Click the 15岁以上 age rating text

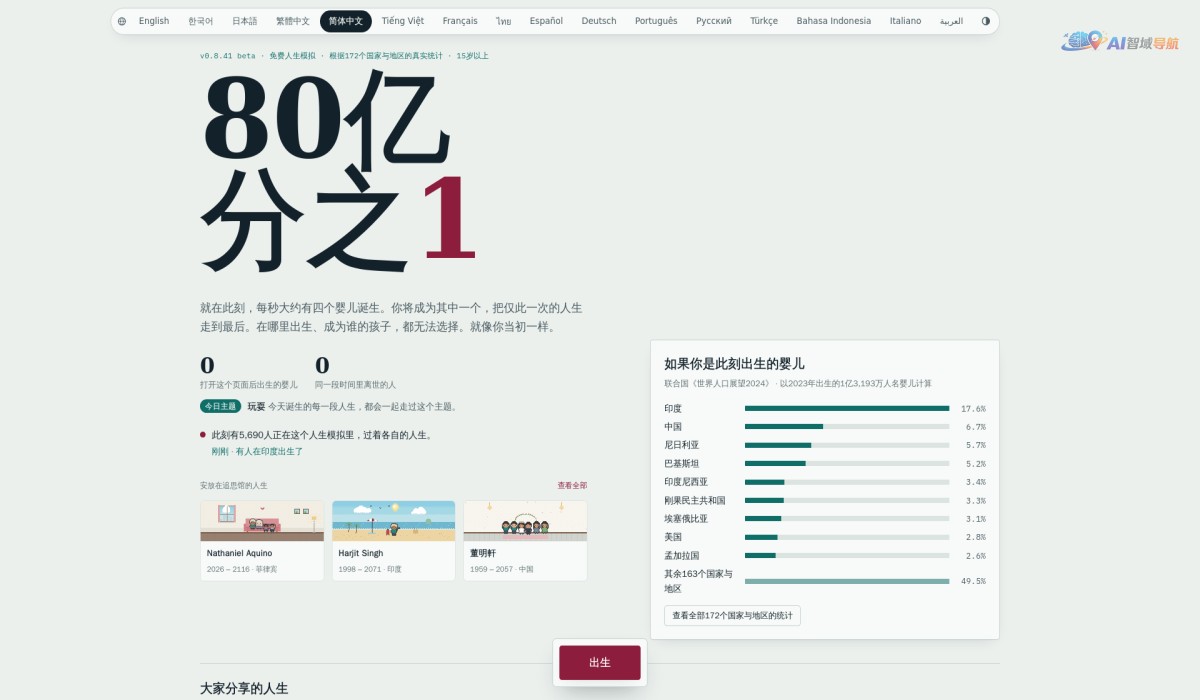tap(472, 56)
